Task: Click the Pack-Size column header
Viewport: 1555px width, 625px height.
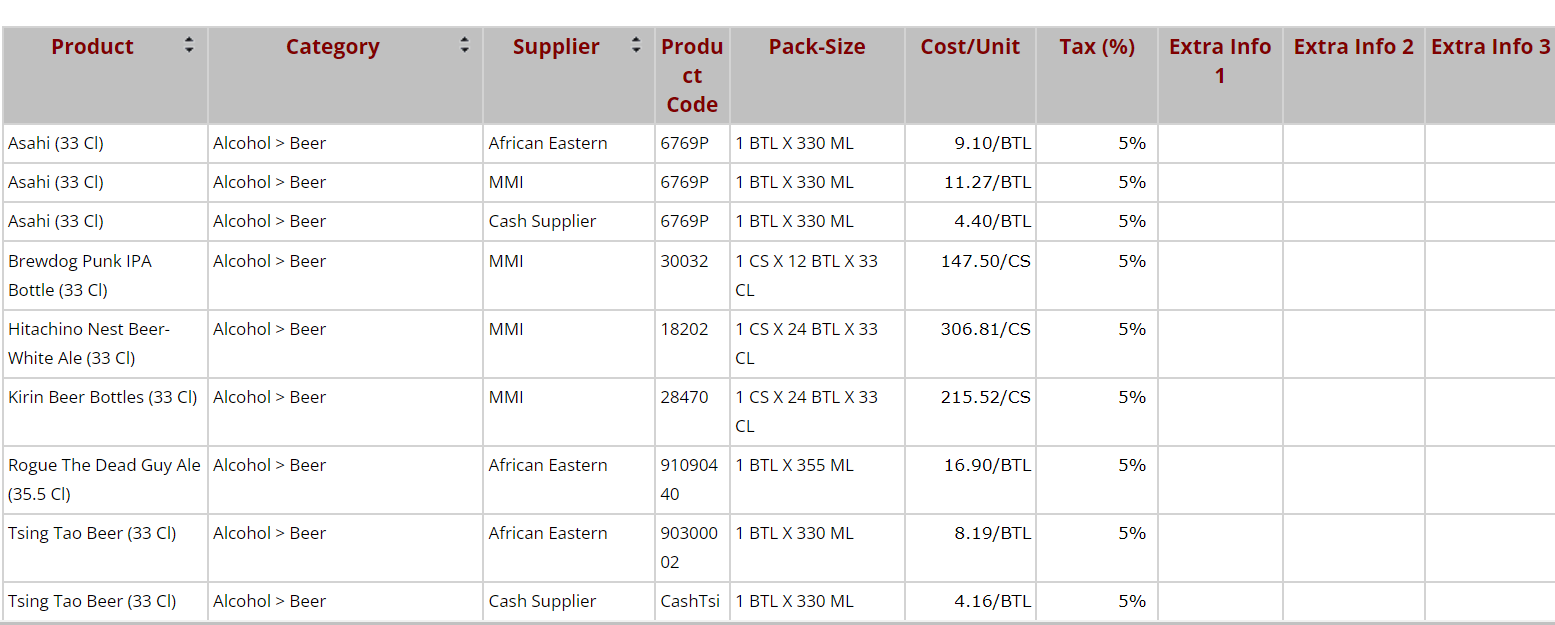Action: pyautogui.click(x=817, y=47)
